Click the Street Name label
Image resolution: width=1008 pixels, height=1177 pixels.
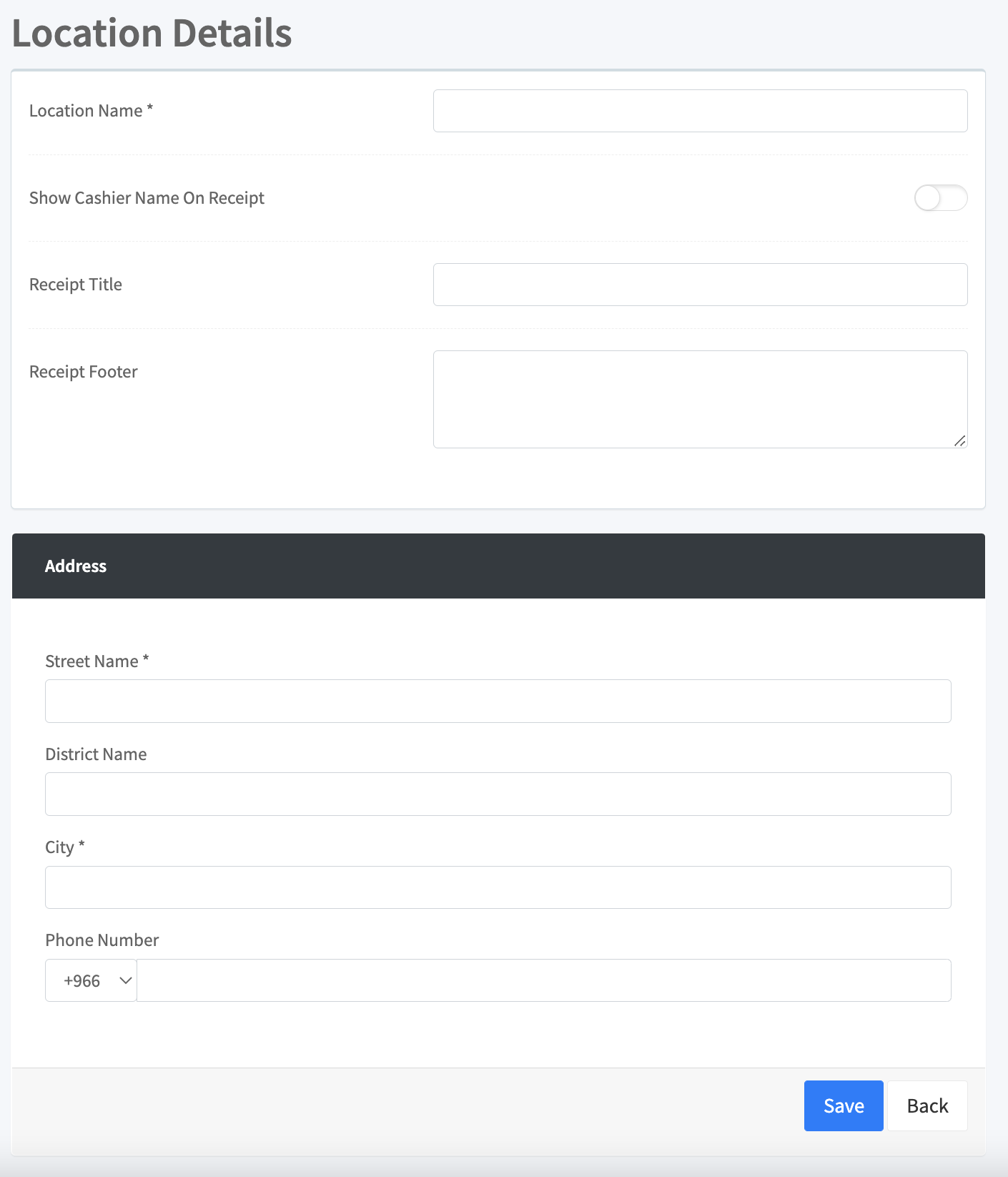coord(92,661)
